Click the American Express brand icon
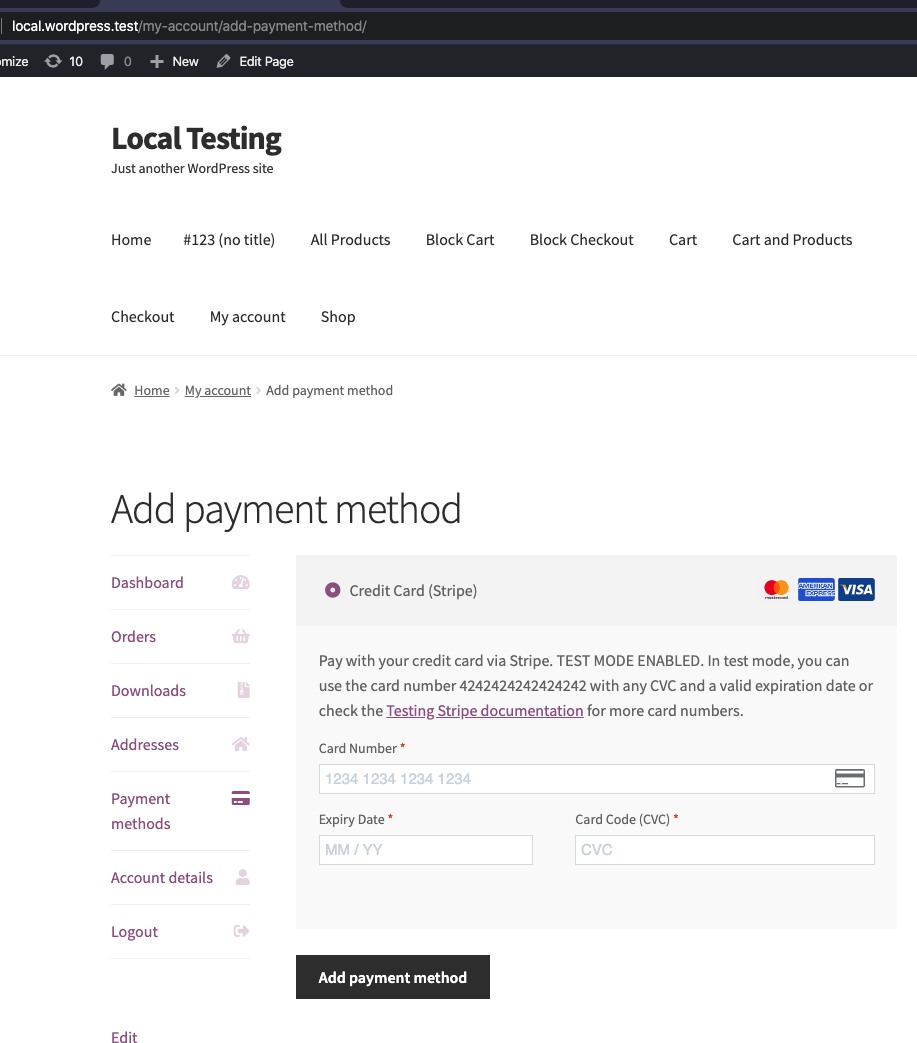917x1043 pixels. click(x=816, y=589)
